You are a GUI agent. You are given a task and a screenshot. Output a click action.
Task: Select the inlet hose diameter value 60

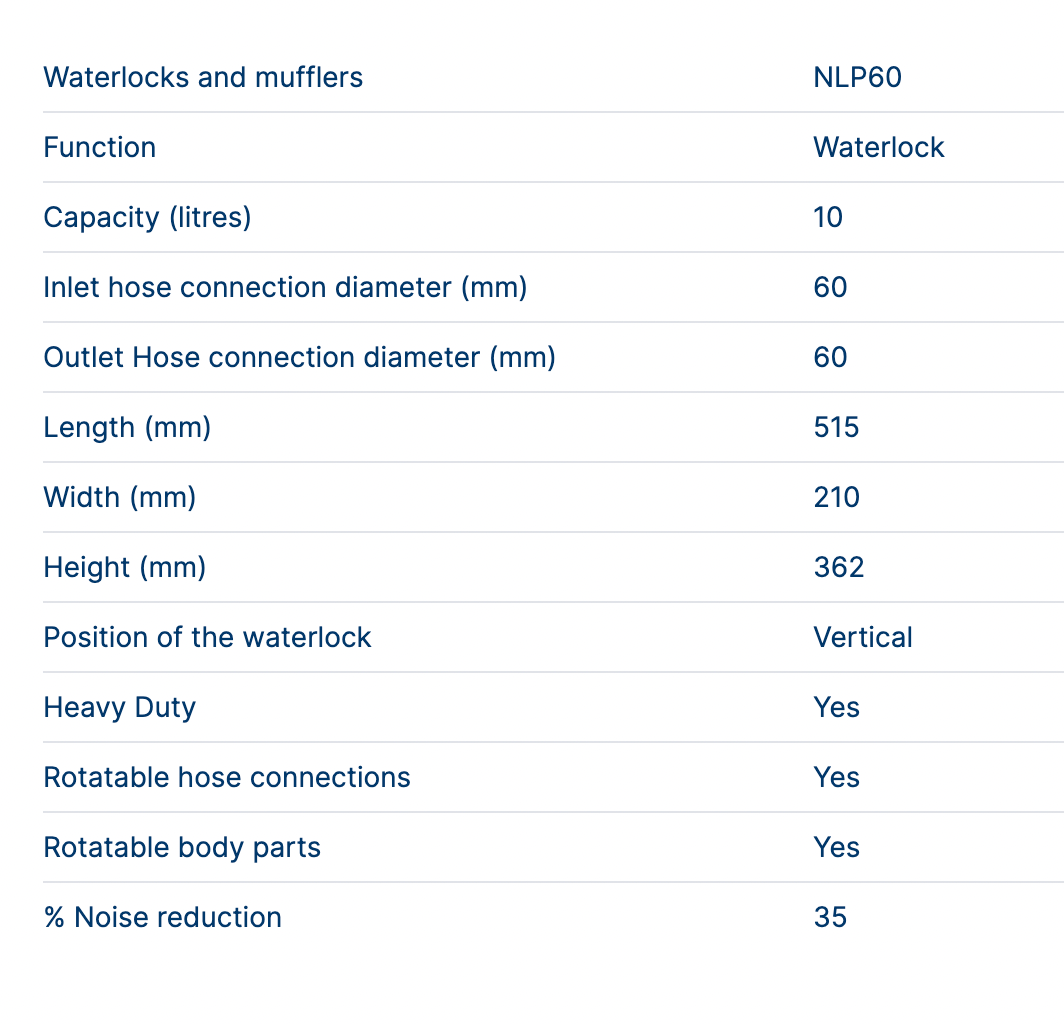(830, 287)
